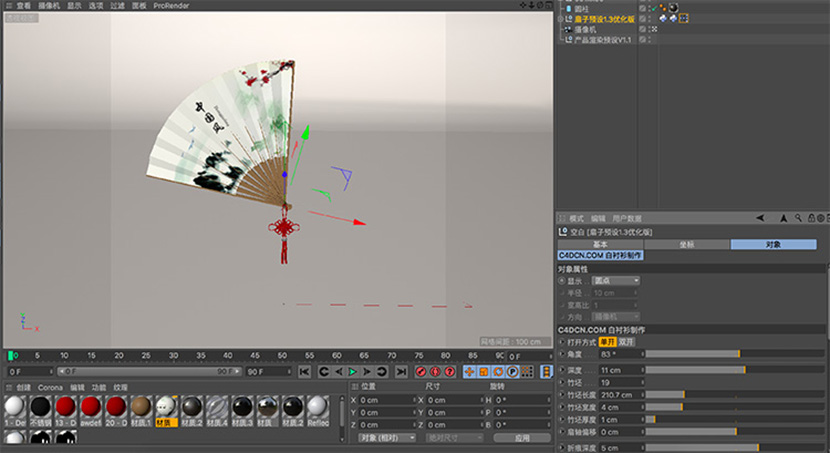Select the 不锈钢 black material ball
Image resolution: width=830 pixels, height=453 pixels.
point(40,407)
